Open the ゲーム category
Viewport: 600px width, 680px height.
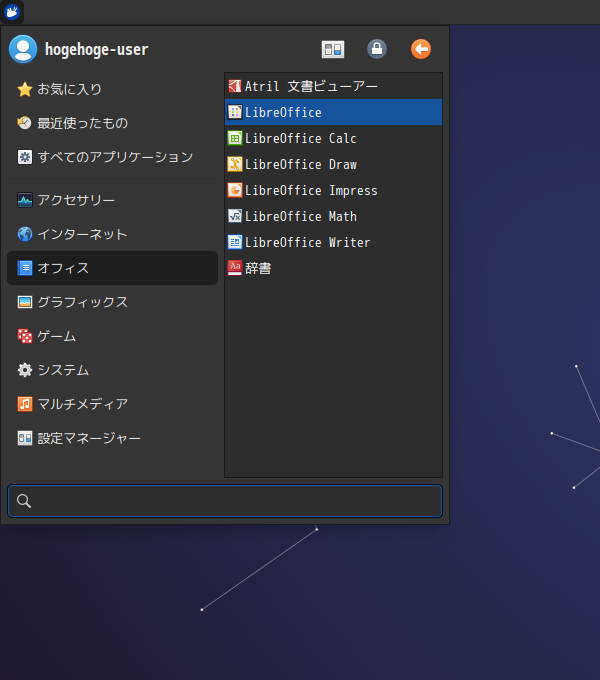112,336
